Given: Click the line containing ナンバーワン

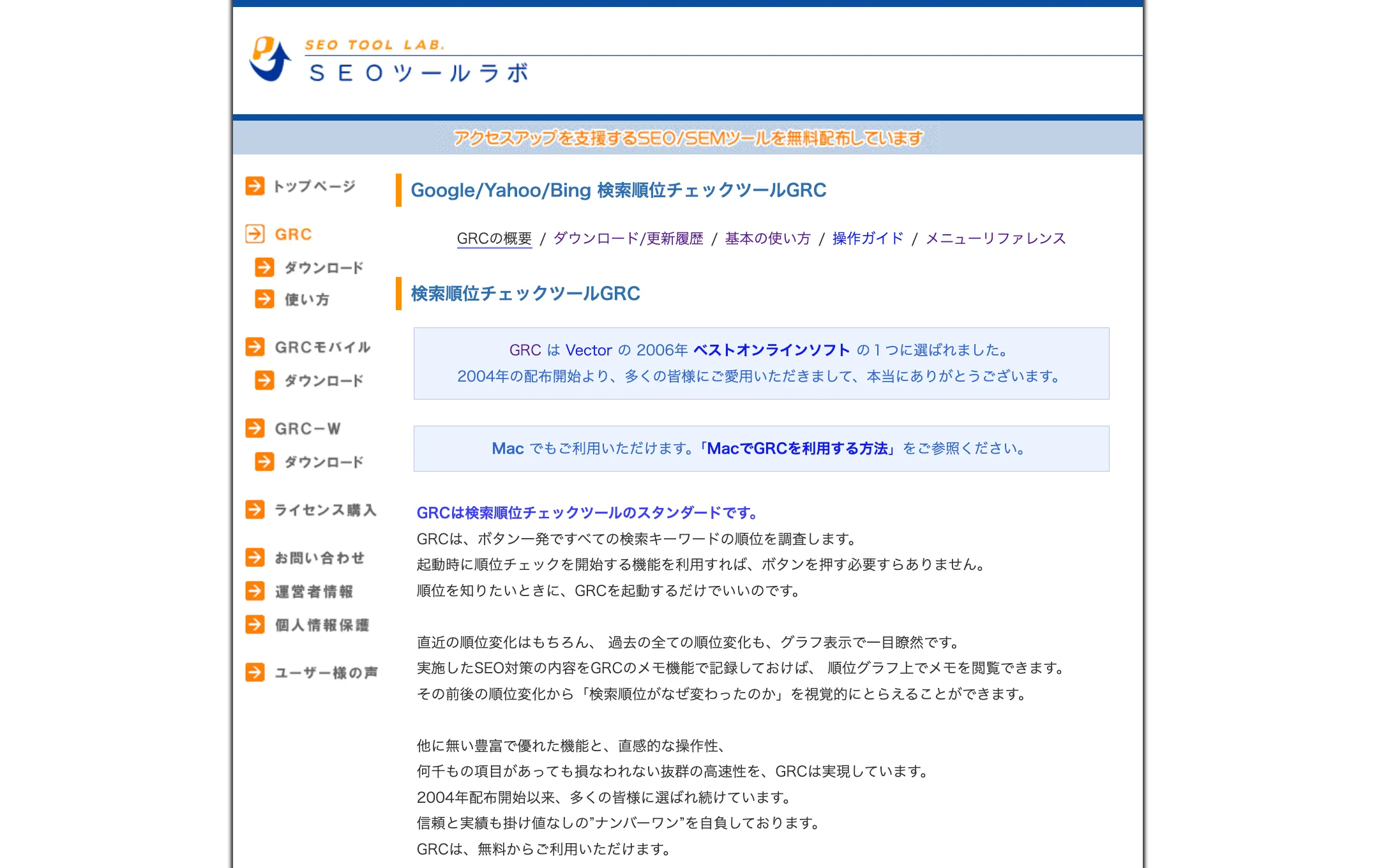Looking at the screenshot, I should click(x=619, y=823).
